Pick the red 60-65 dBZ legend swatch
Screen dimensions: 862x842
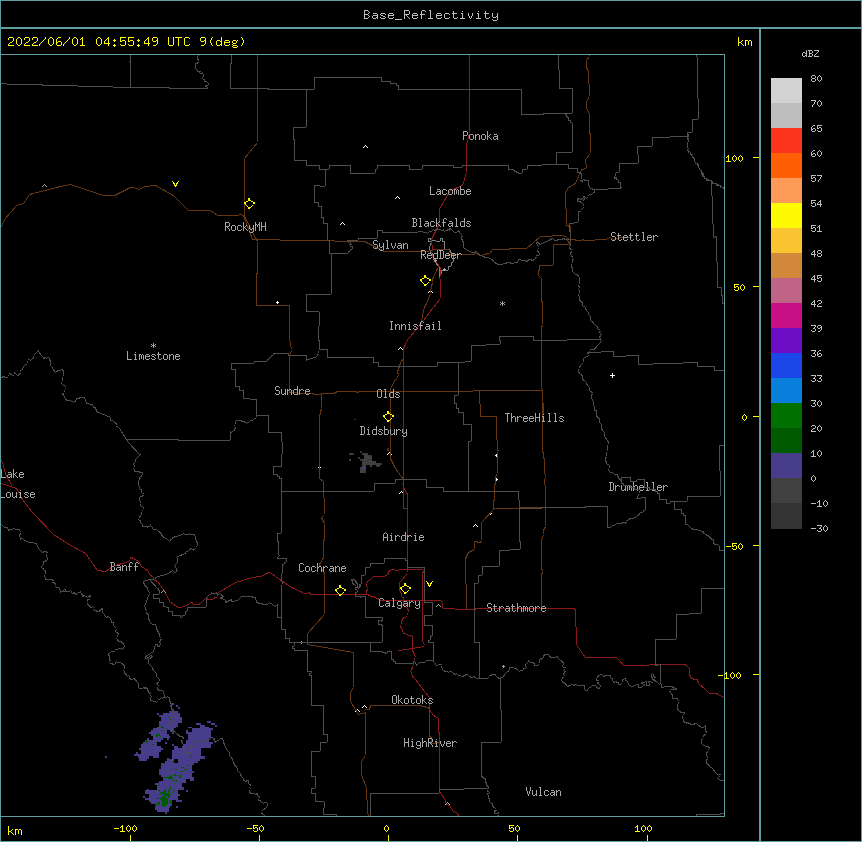[786, 140]
